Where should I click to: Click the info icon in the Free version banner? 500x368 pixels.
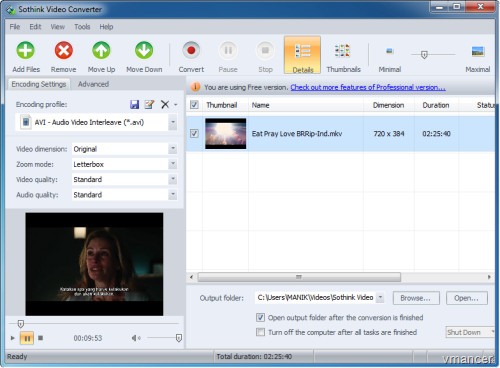coord(195,87)
